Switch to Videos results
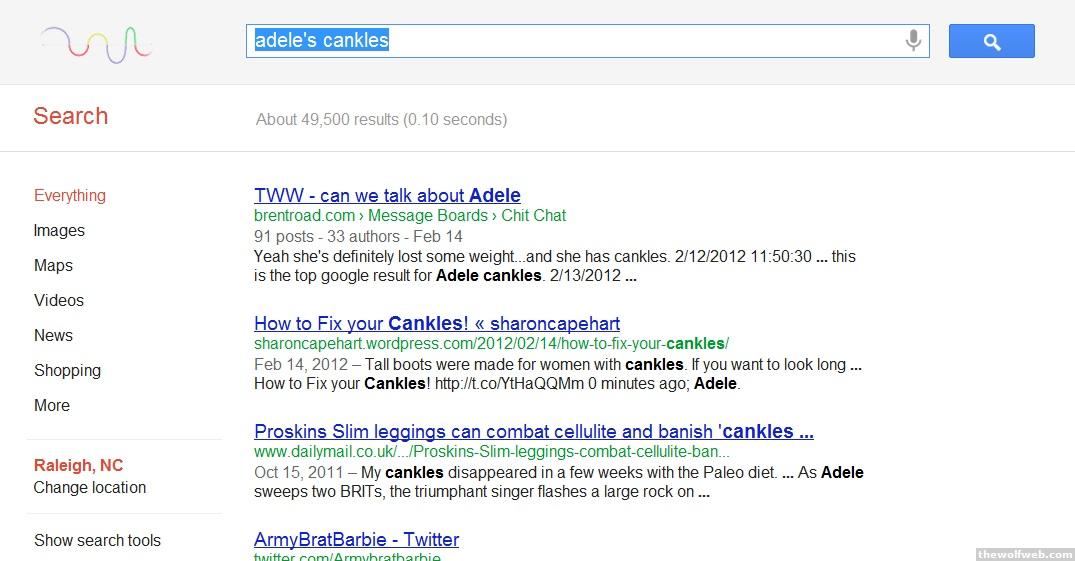Viewport: 1075px width, 561px height. pos(59,301)
